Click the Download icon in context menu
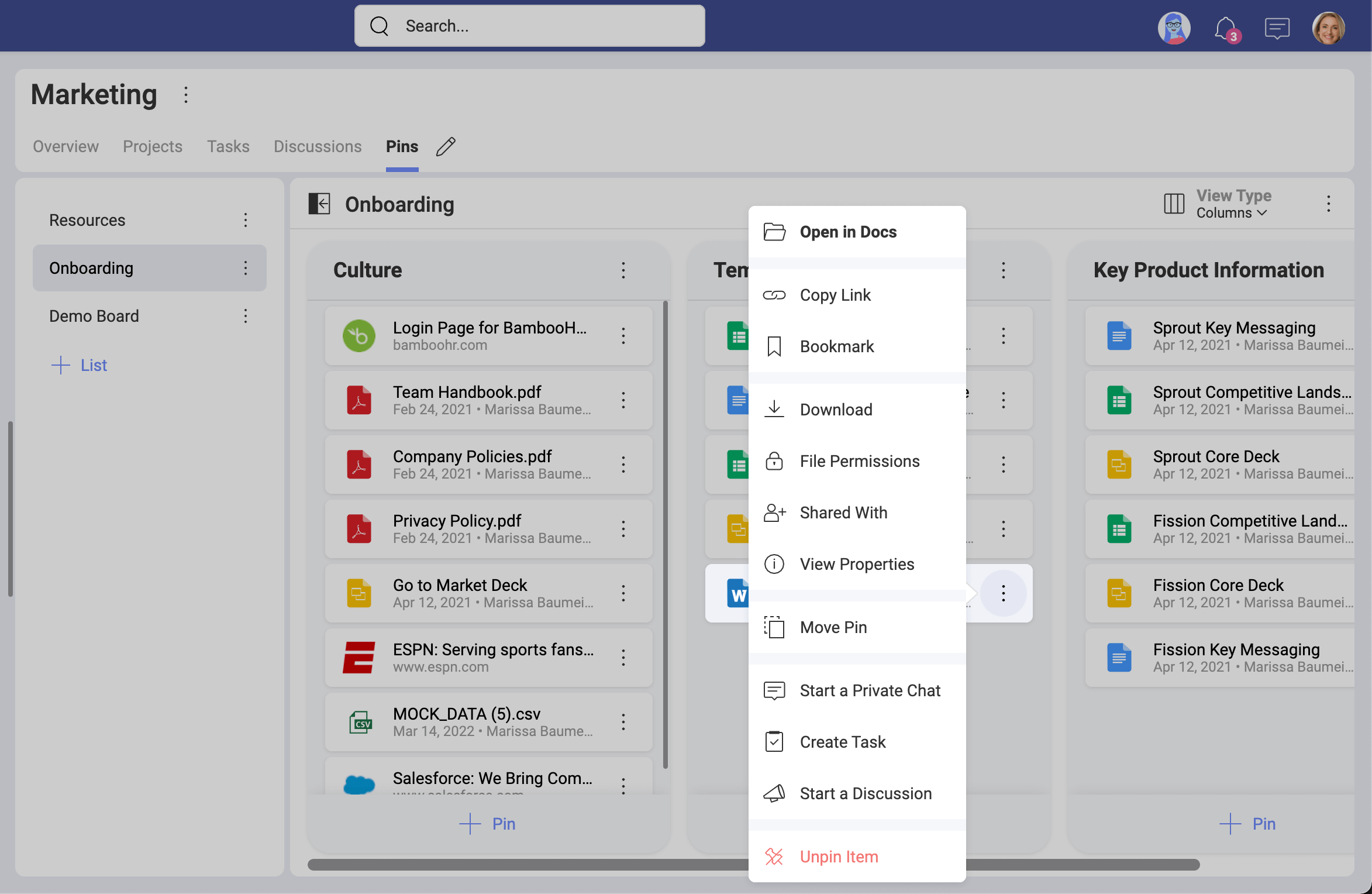Viewport: 1372px width, 894px height. [x=774, y=409]
